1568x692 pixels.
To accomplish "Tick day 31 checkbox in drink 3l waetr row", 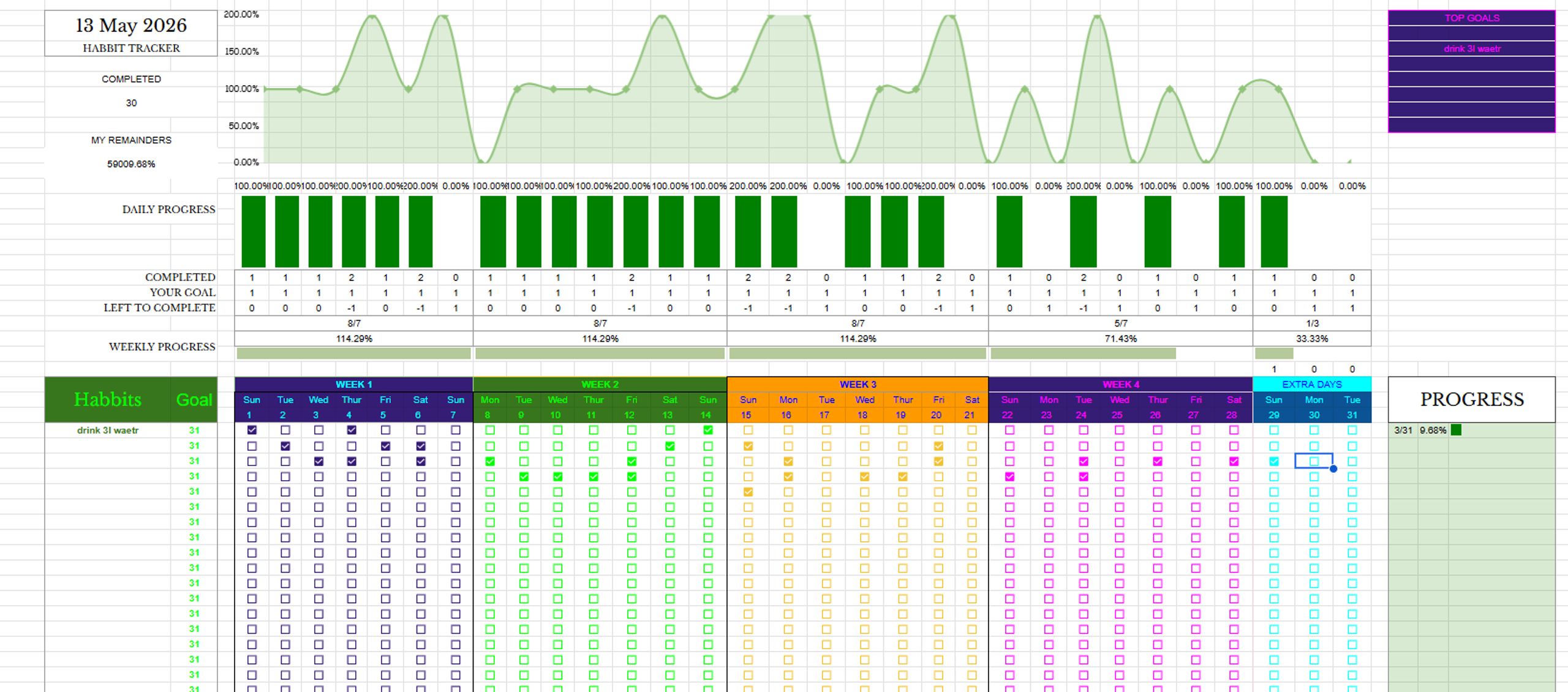I will [x=1352, y=430].
